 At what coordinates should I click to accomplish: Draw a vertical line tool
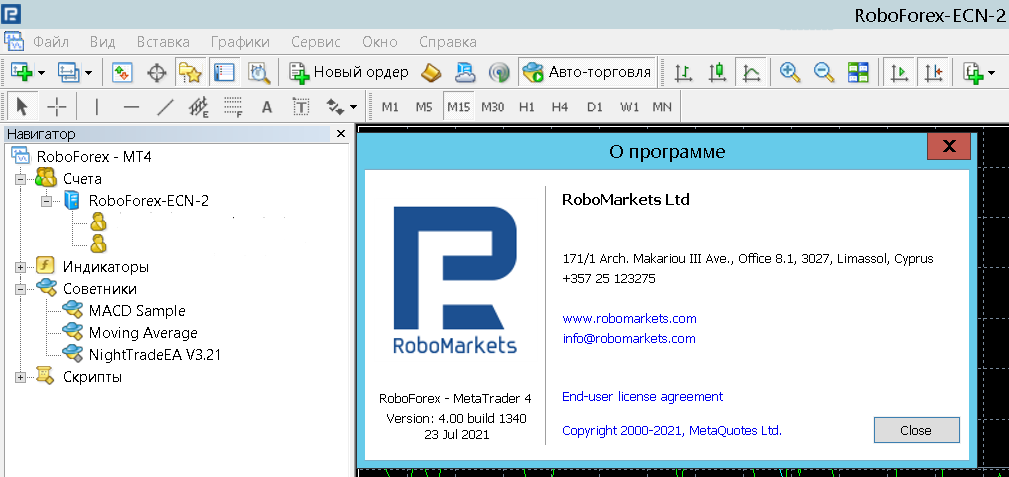pyautogui.click(x=97, y=106)
